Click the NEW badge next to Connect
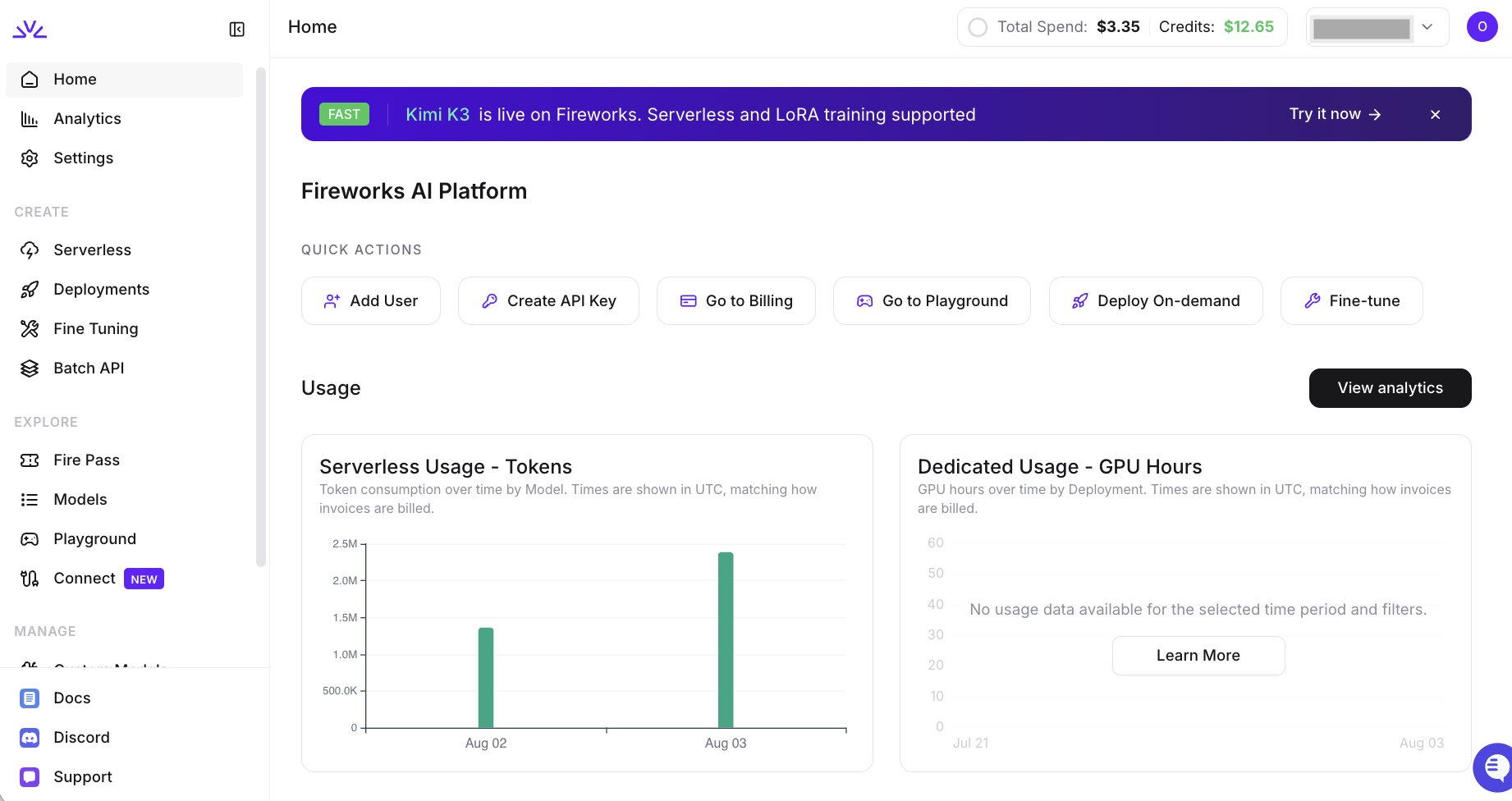Image resolution: width=1512 pixels, height=801 pixels. tap(144, 579)
